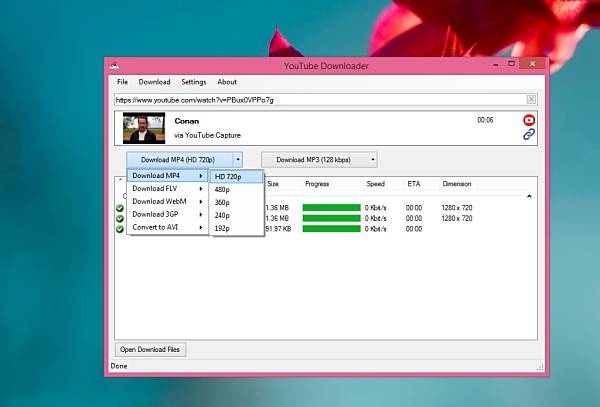Click the progress bar of the 91.97 KB download
Image resolution: width=600 pixels, height=407 pixels.
(x=331, y=229)
